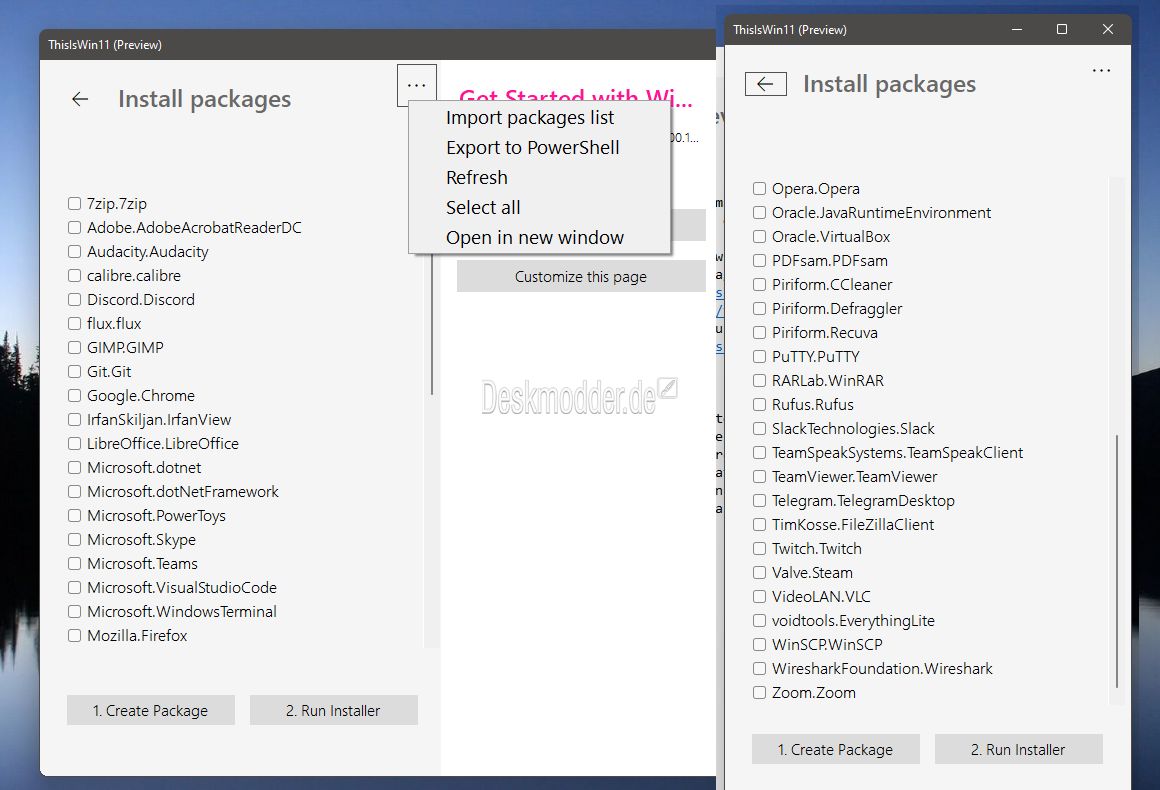Check the WiresharkFoundation.Wireshark box
This screenshot has width=1160, height=790.
(x=759, y=669)
